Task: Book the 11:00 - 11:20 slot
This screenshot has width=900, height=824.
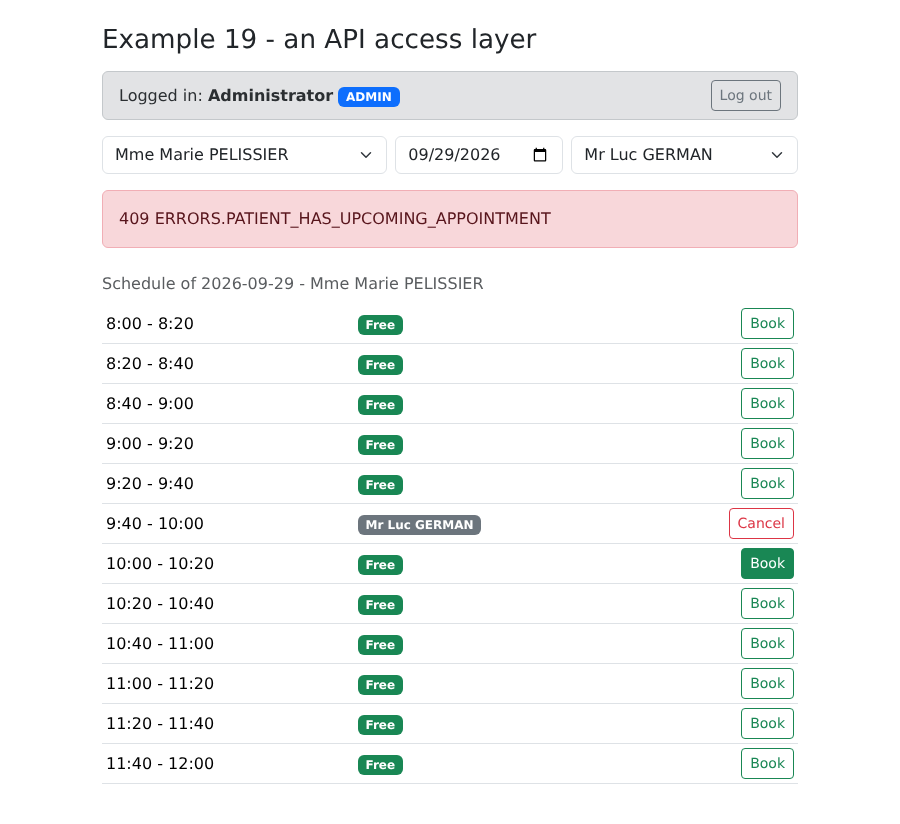Action: tap(767, 683)
